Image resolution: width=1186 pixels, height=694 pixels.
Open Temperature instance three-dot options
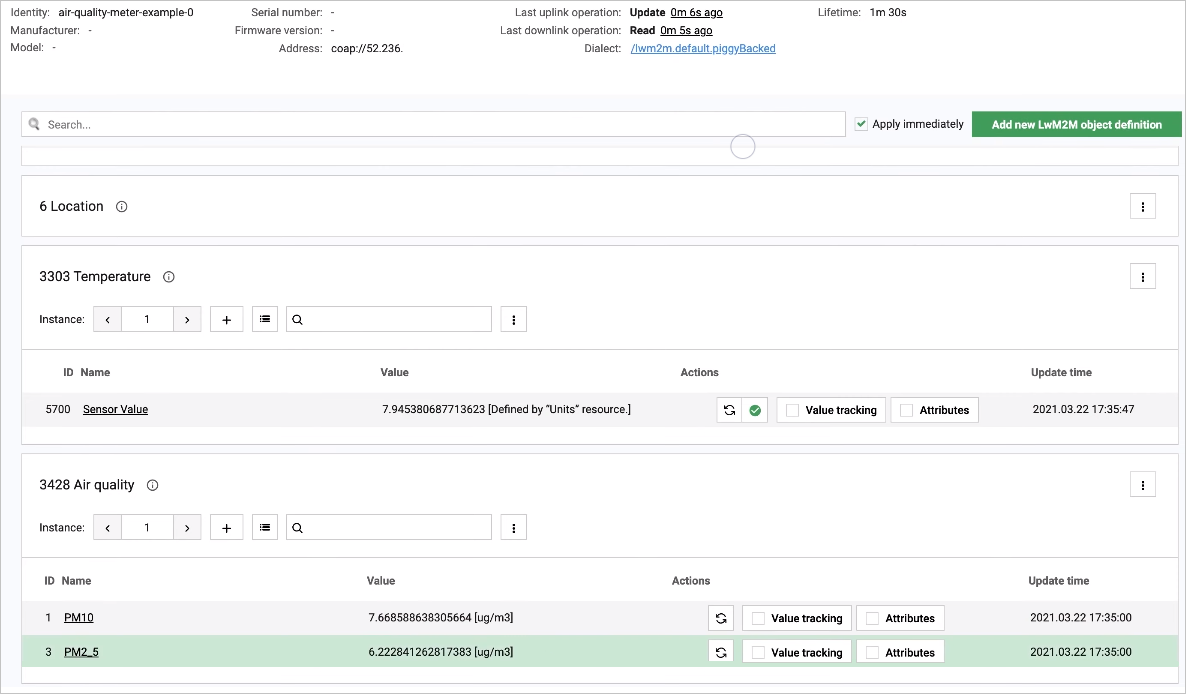point(514,319)
